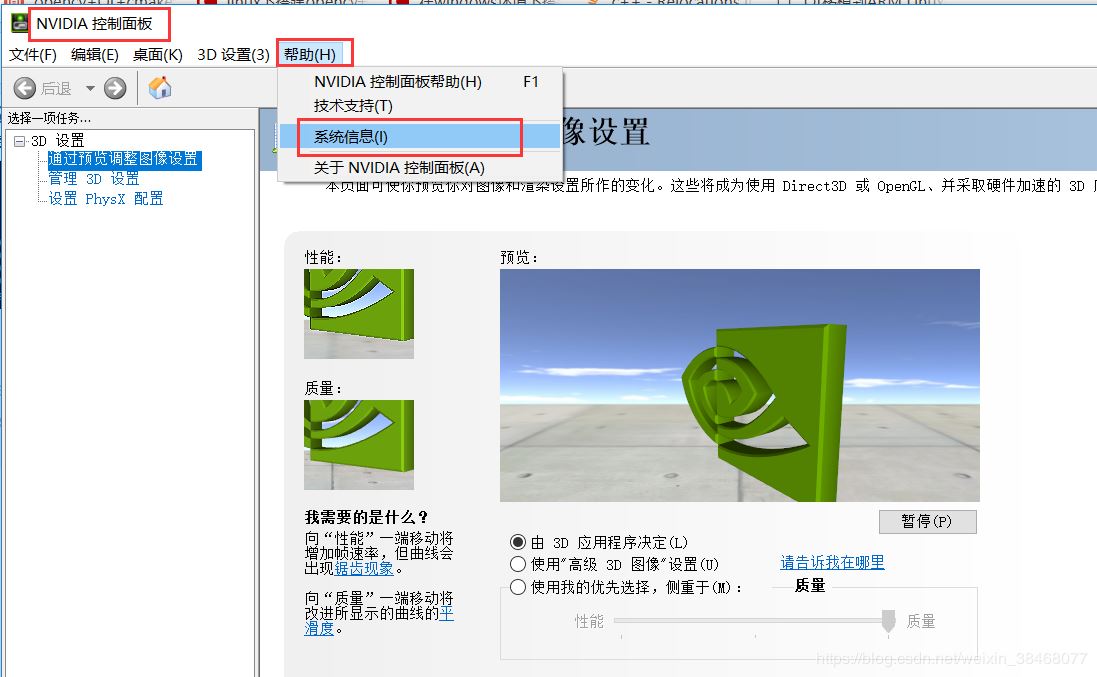This screenshot has width=1097, height=677.
Task: Click the 质量 preview thumbnail
Action: tap(359, 445)
